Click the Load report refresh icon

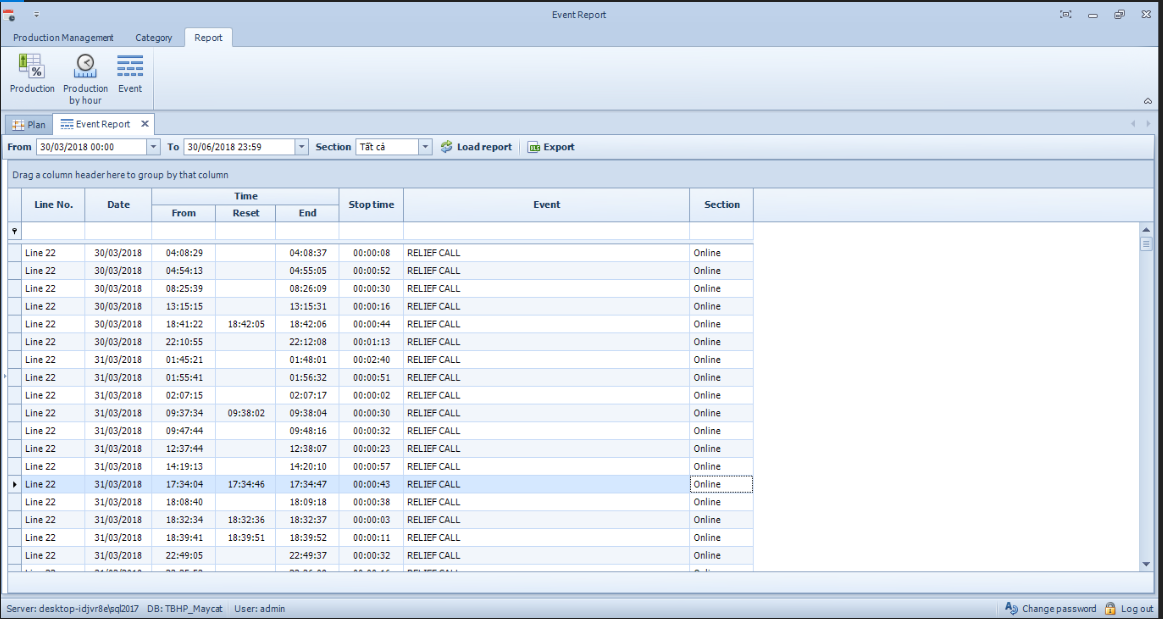(x=447, y=147)
